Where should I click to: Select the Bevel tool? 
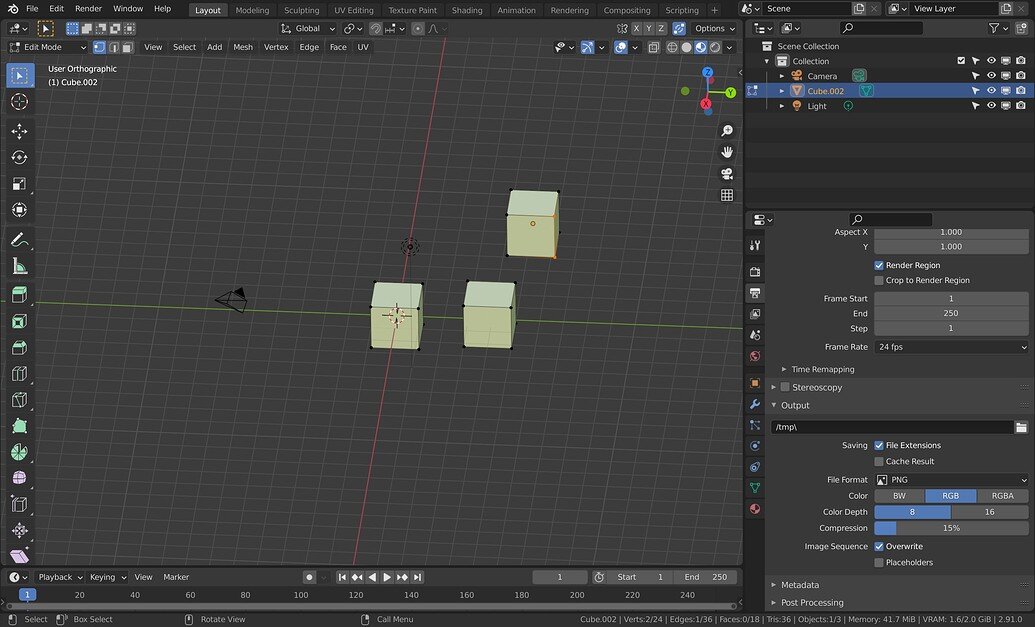[x=19, y=347]
